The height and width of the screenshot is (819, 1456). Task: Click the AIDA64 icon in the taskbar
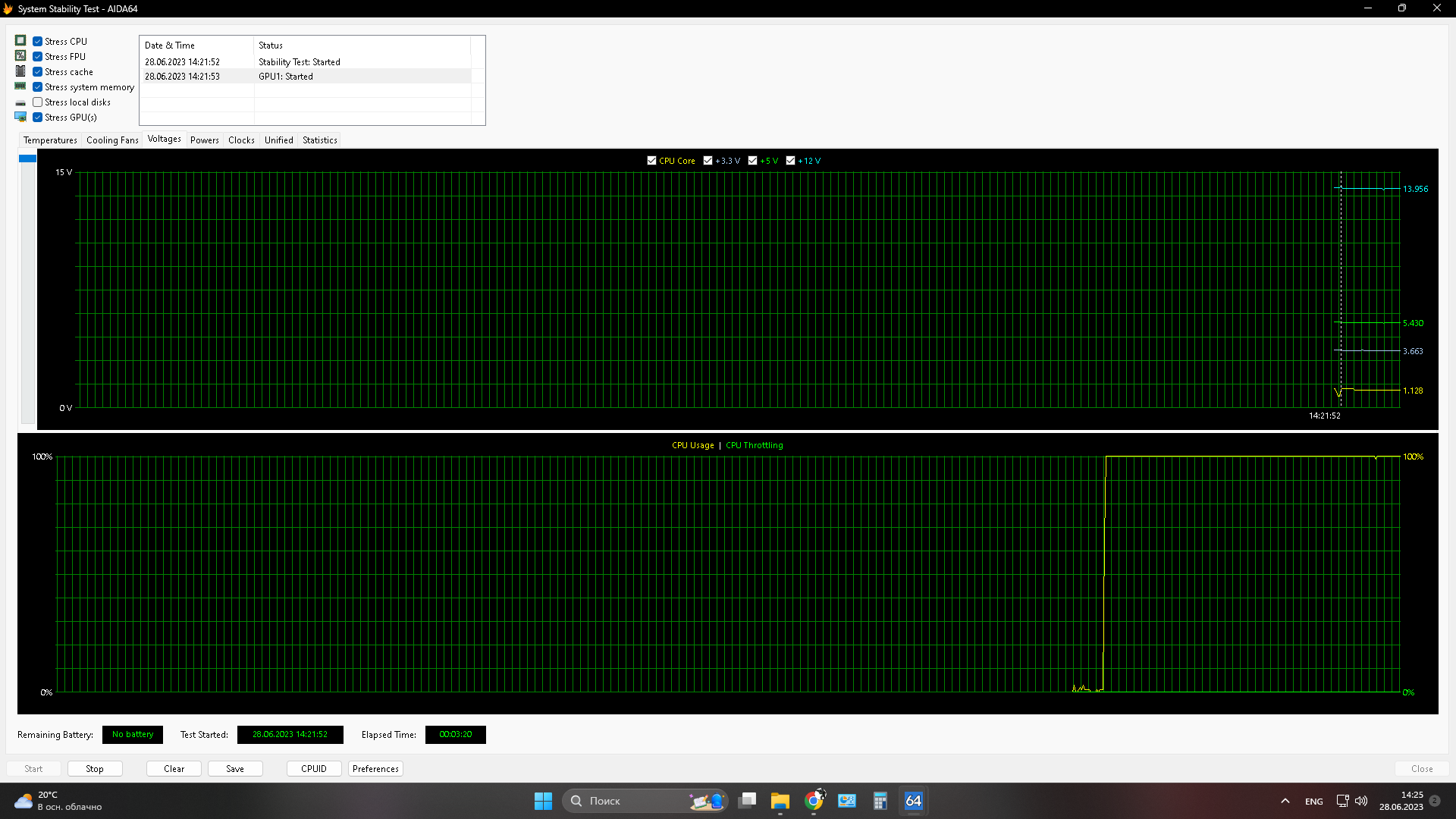point(913,801)
